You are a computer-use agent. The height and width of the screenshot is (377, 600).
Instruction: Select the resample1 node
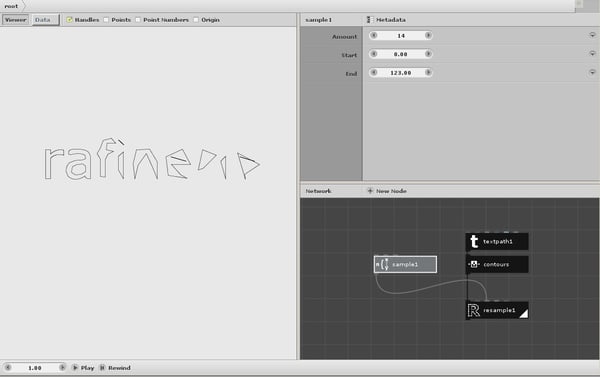pos(497,310)
